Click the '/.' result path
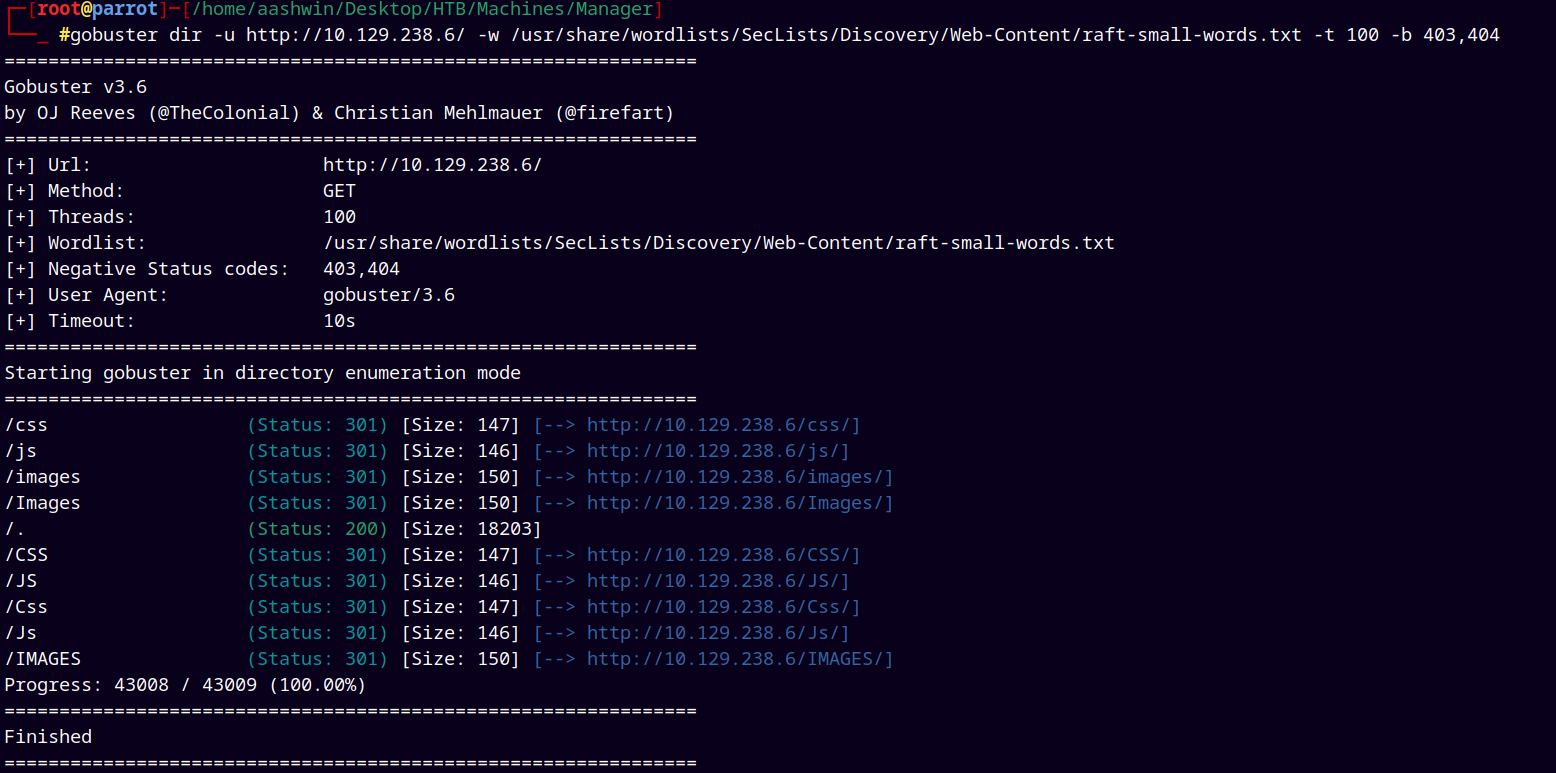The width and height of the screenshot is (1556, 773). point(15,529)
